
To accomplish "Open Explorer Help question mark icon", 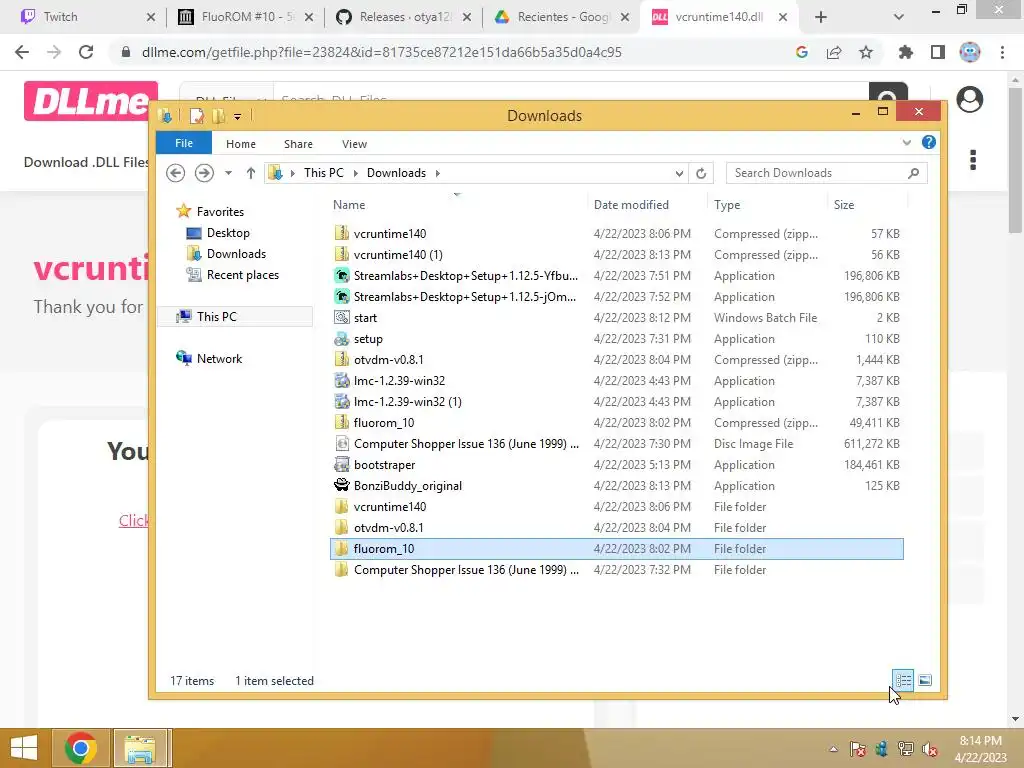I will coord(928,142).
